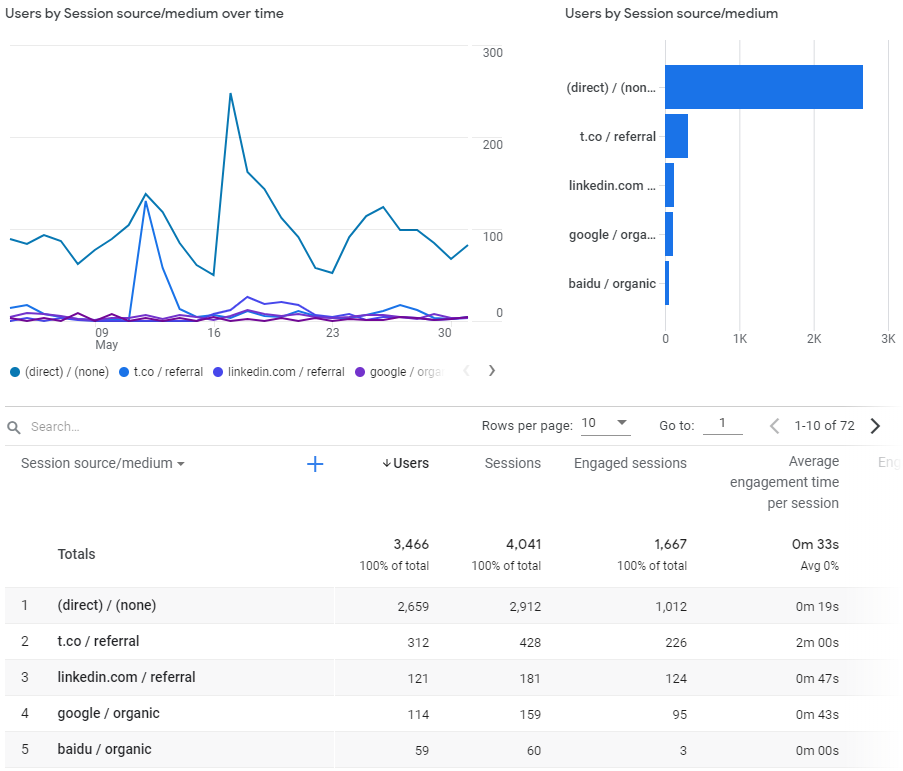903x771 pixels.
Task: Sort by Engaged sessions column
Action: pyautogui.click(x=630, y=464)
